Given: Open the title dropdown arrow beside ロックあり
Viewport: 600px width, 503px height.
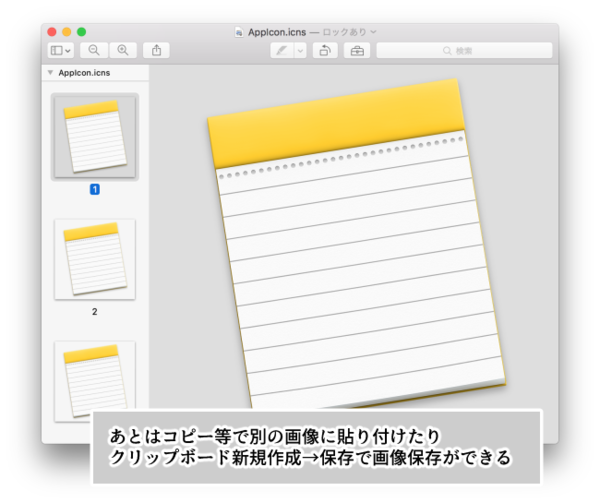Looking at the screenshot, I should point(373,32).
